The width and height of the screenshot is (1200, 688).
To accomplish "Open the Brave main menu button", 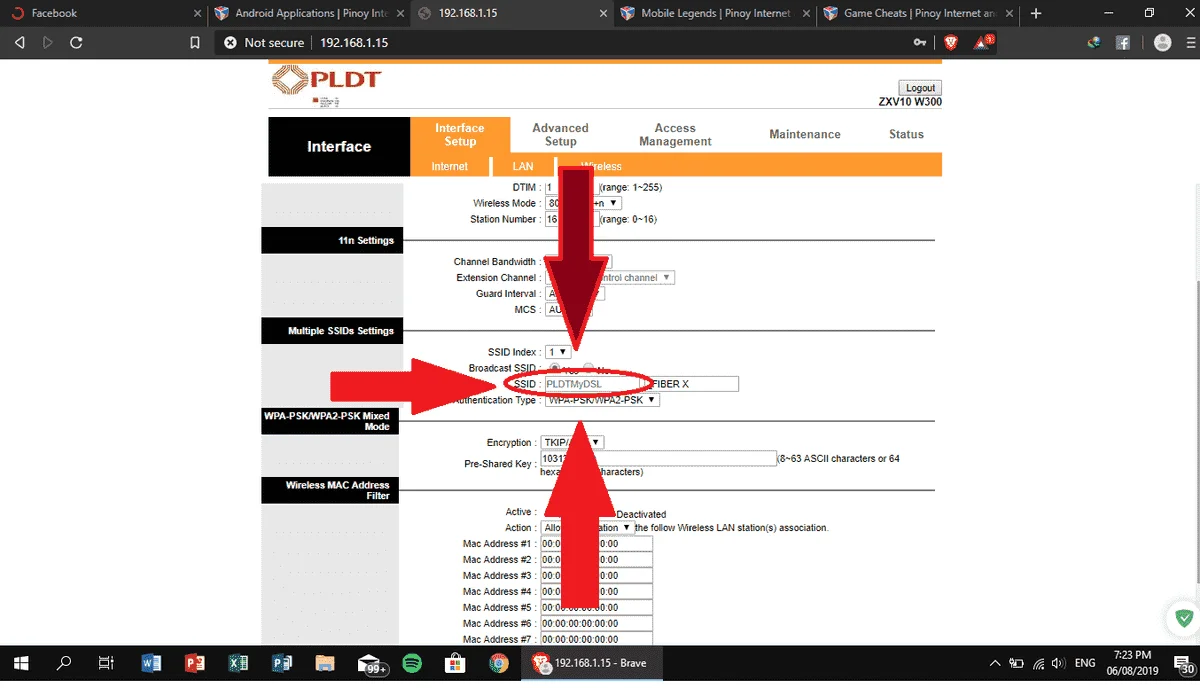I will [x=1189, y=43].
